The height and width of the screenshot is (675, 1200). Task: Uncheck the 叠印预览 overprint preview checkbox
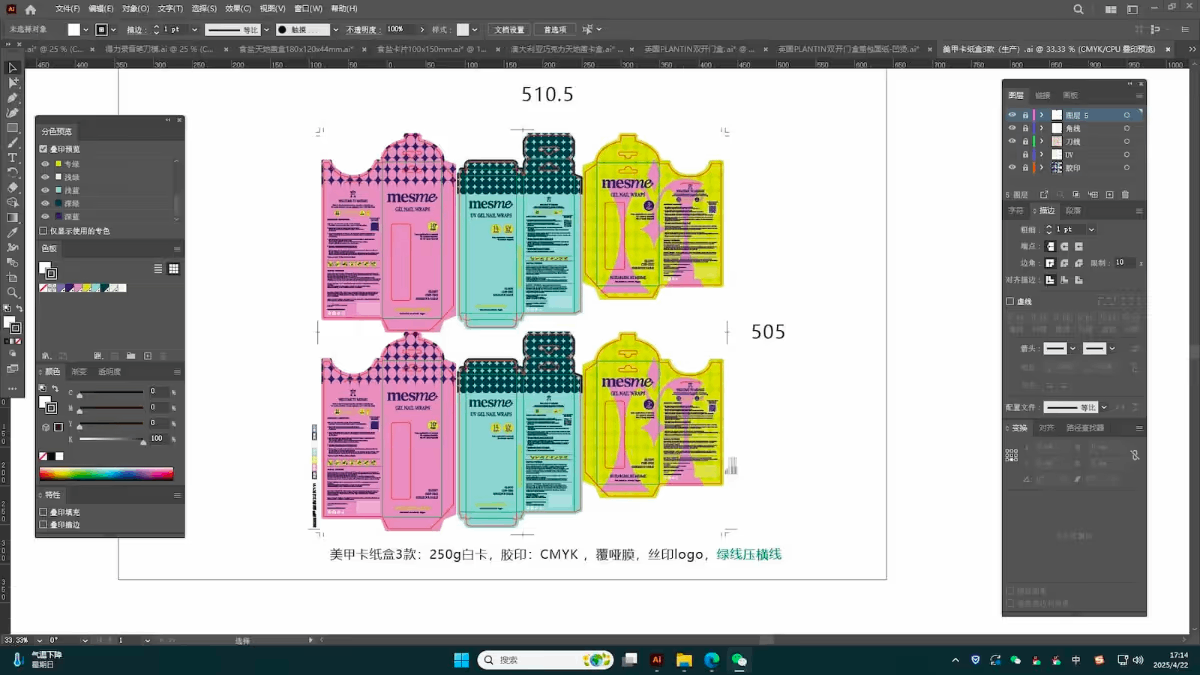(x=42, y=150)
